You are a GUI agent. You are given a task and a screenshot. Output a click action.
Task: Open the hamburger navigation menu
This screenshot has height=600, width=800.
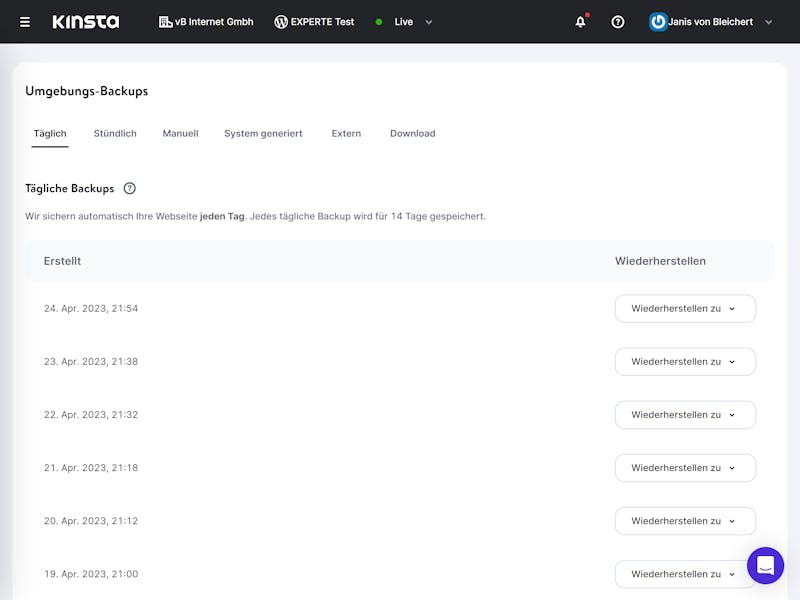(25, 22)
